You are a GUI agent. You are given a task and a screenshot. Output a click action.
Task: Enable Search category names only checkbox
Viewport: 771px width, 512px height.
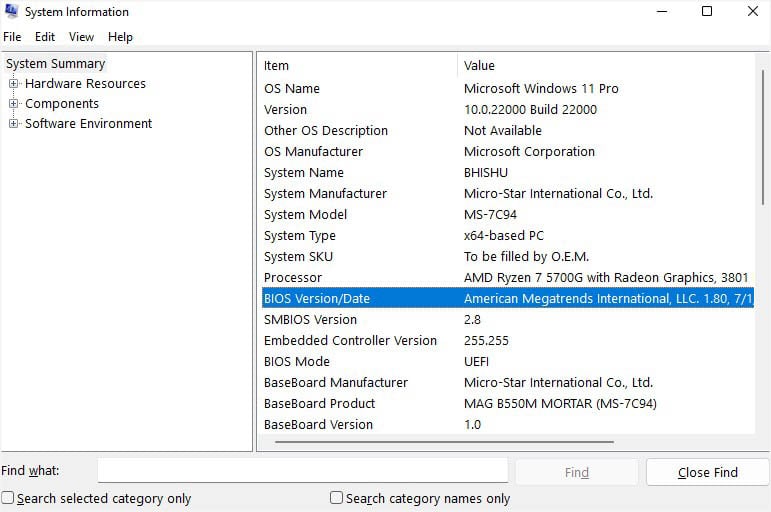click(x=336, y=498)
